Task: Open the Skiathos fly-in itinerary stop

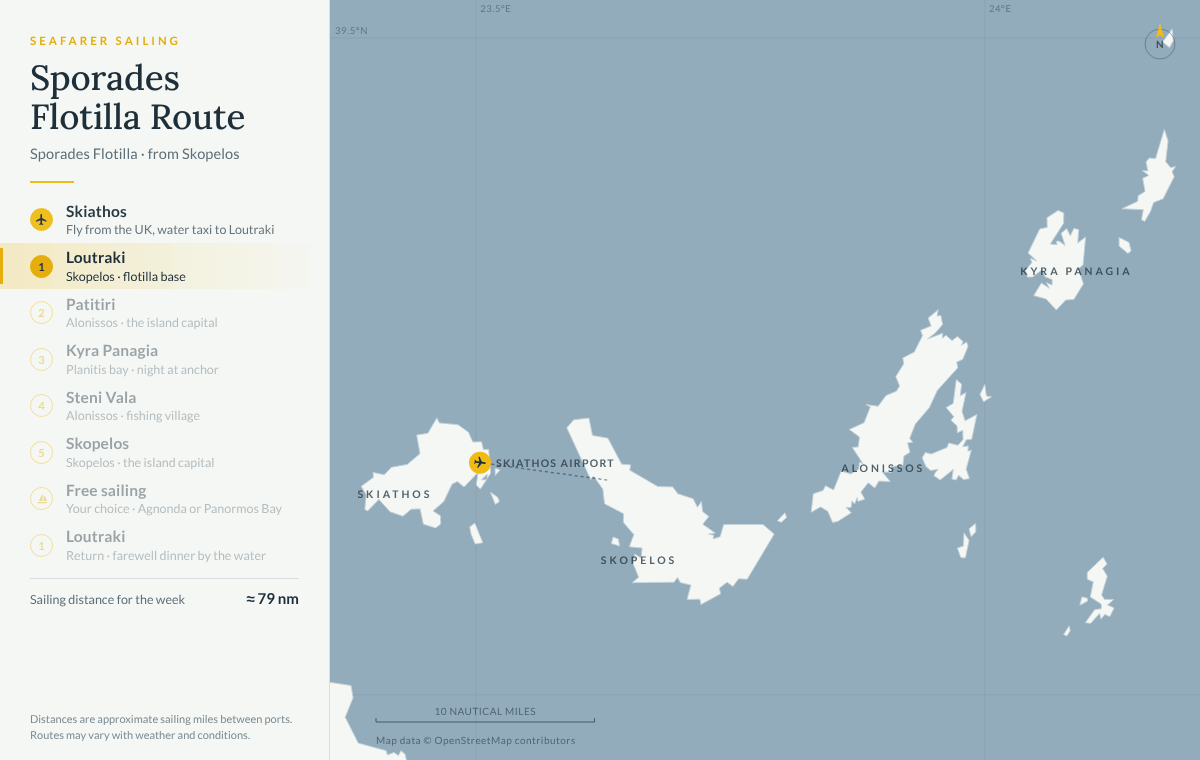Action: tap(156, 220)
